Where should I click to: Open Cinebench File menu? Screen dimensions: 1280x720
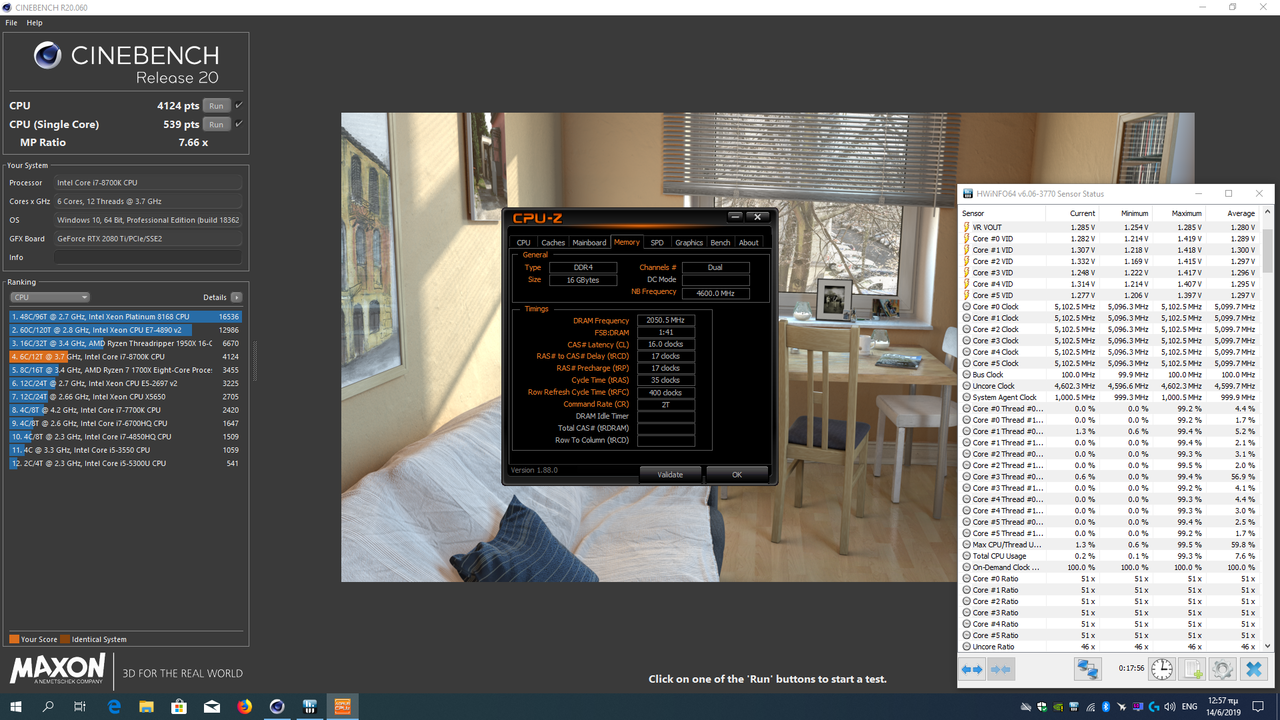point(11,23)
